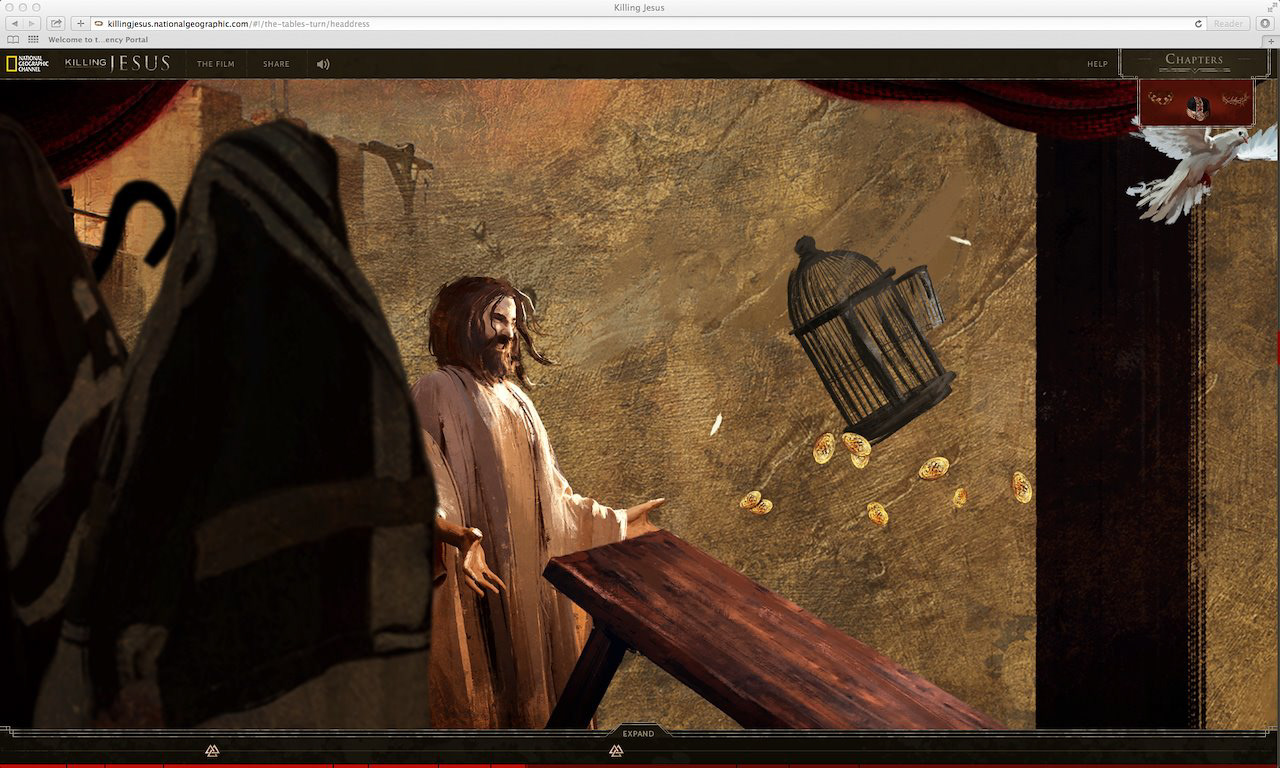Click the Expand tab on bottom bar

[x=638, y=733]
